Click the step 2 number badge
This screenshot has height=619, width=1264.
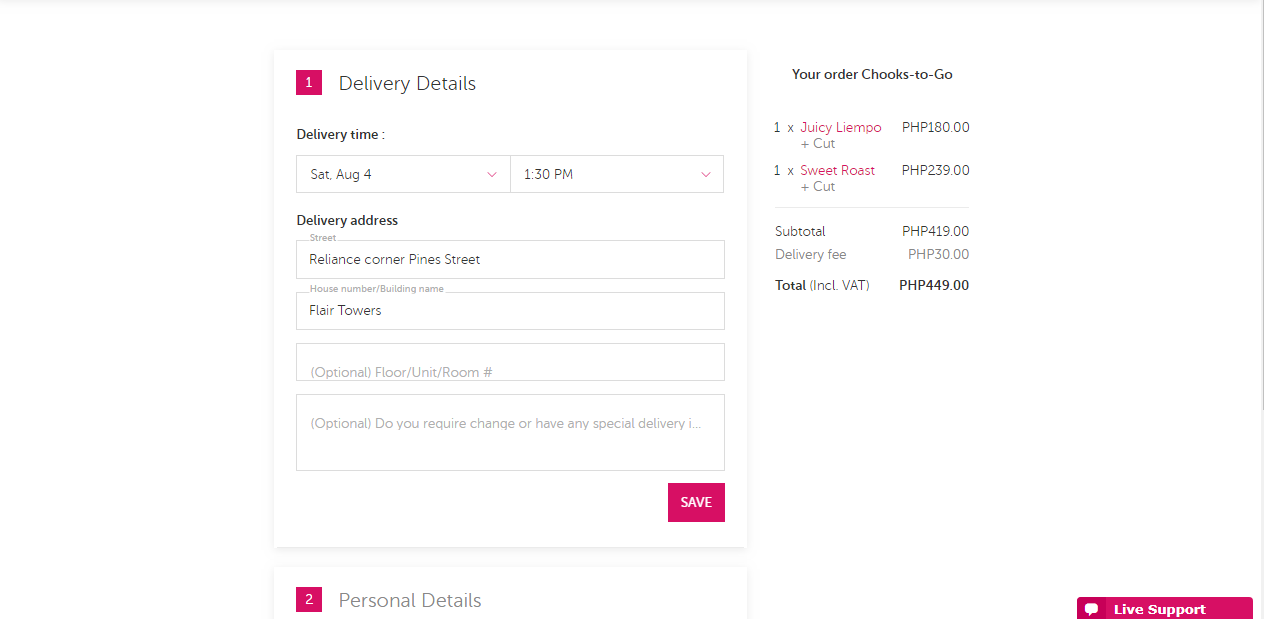pyautogui.click(x=308, y=600)
